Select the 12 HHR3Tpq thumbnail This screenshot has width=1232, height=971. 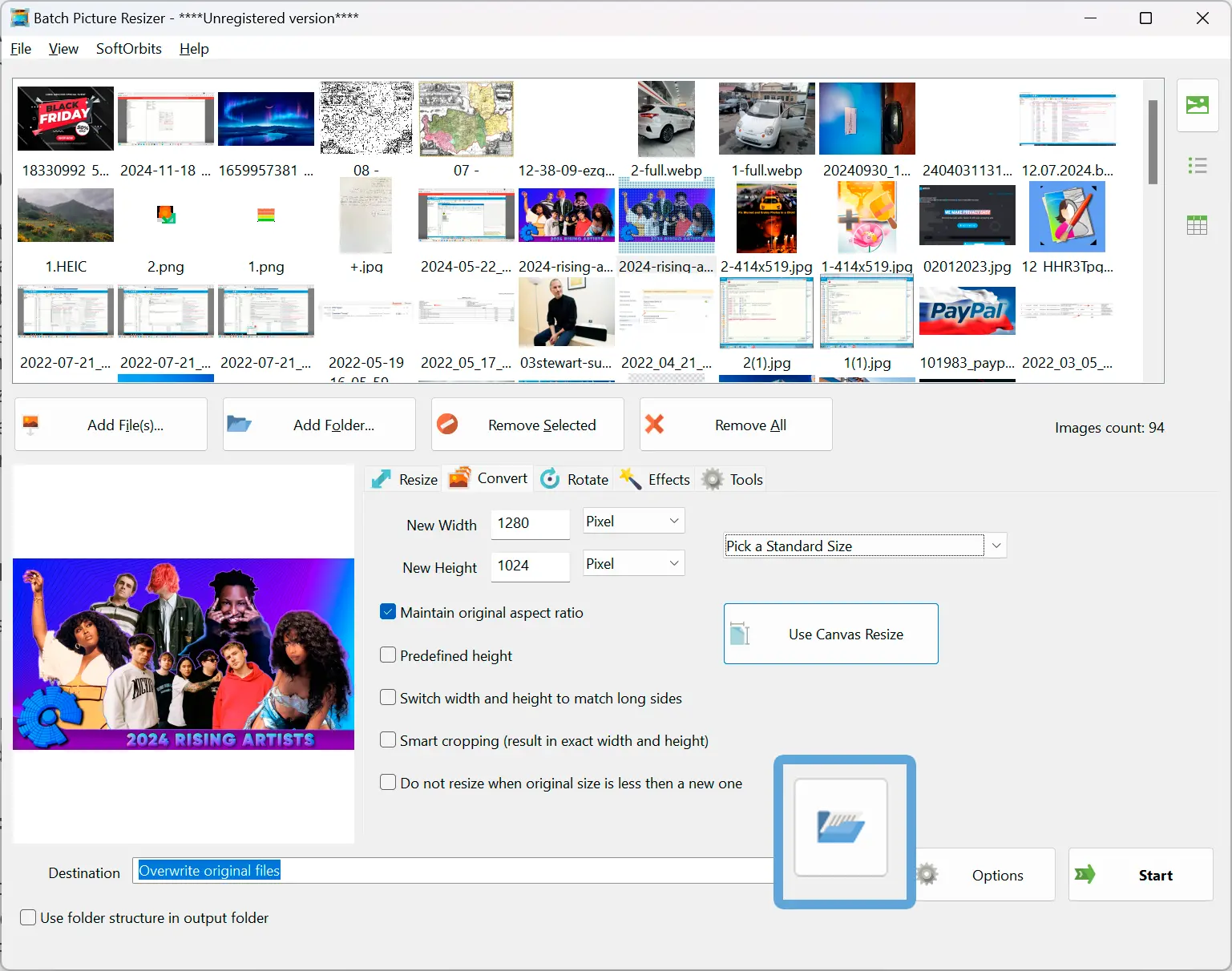point(1068,216)
